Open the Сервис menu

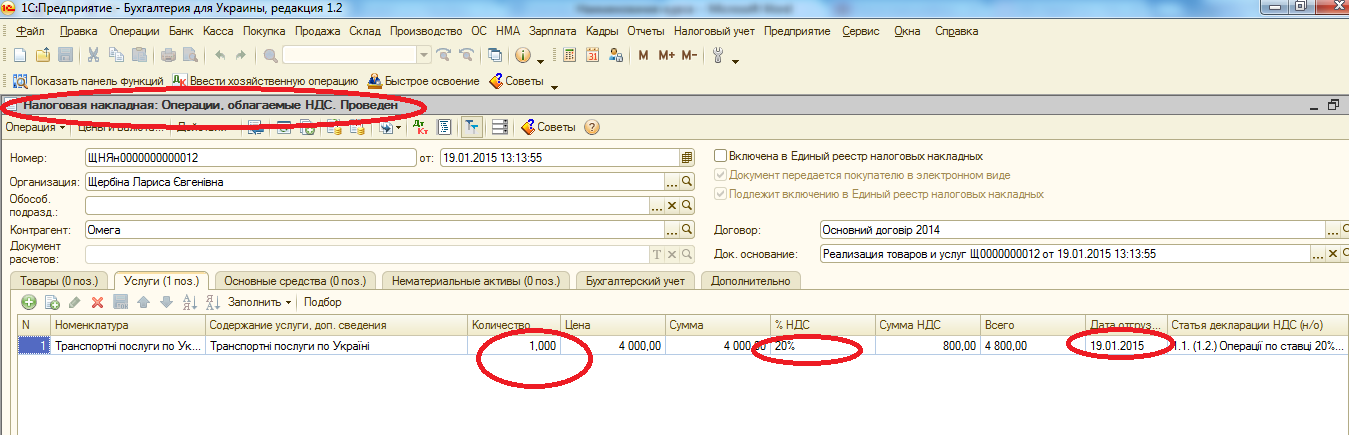861,31
